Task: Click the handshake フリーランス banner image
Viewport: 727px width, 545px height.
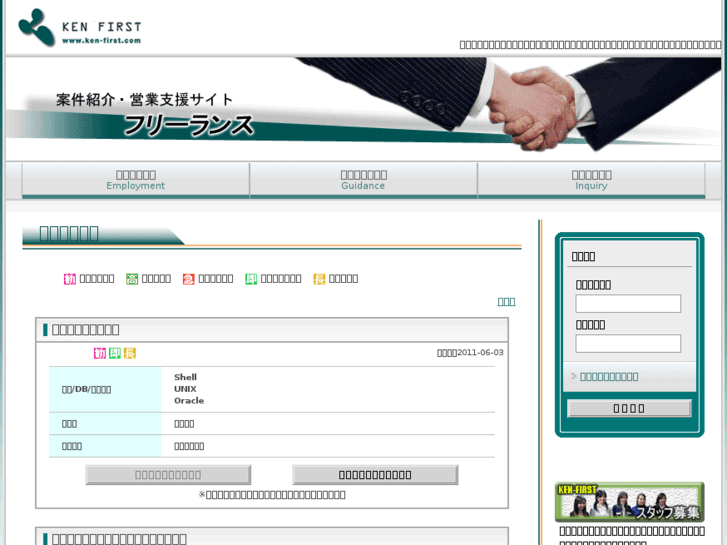Action: tap(363, 108)
